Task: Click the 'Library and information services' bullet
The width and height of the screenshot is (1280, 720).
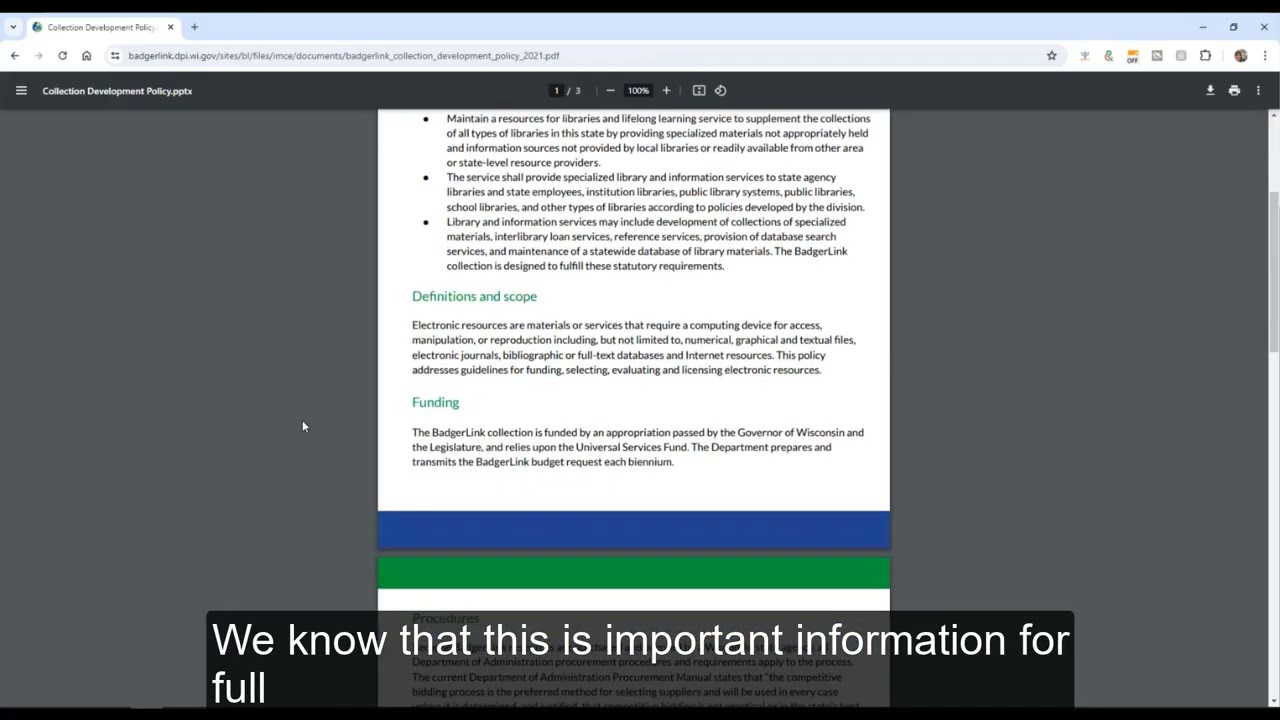Action: (x=647, y=244)
